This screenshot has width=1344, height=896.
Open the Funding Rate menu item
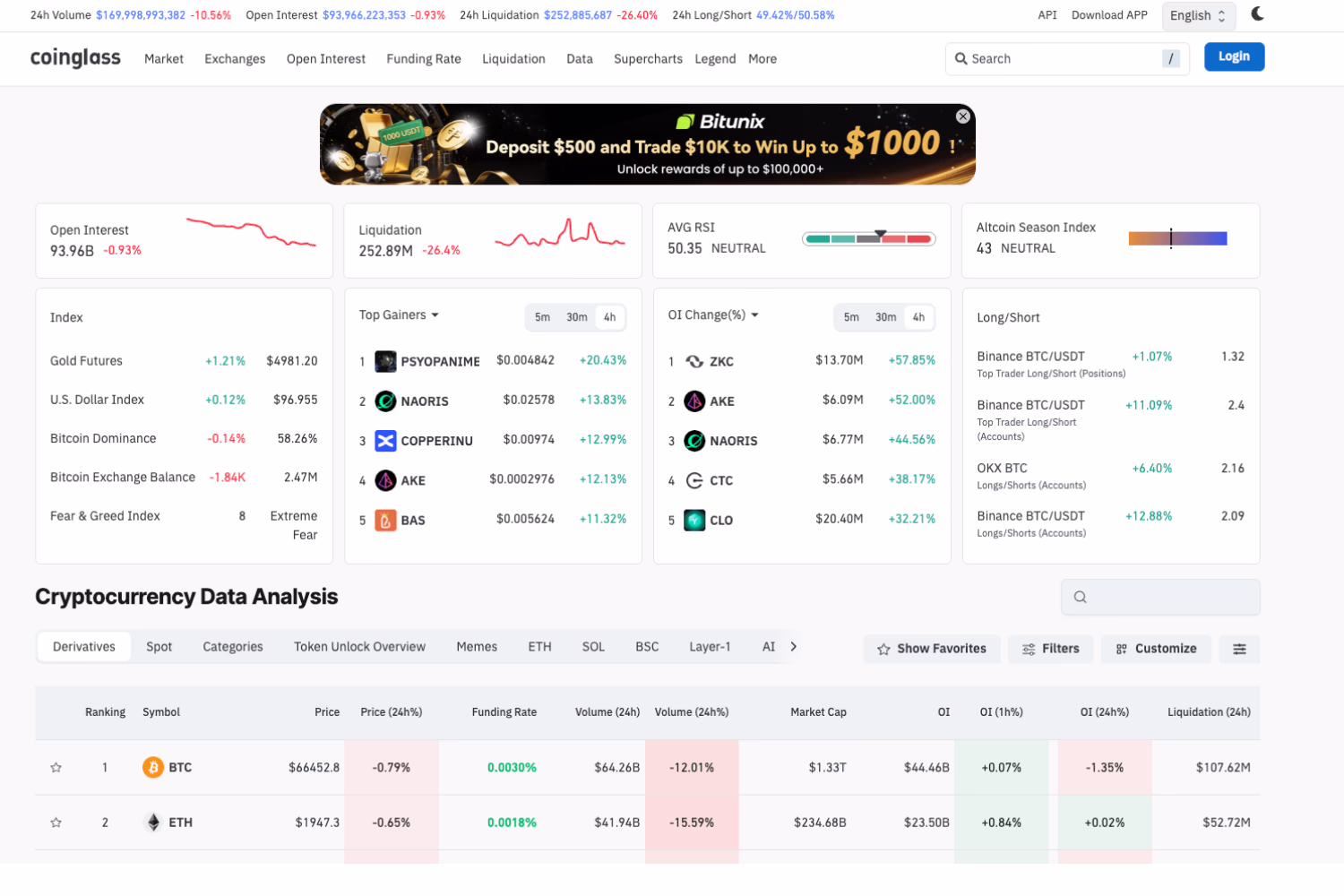pos(423,58)
